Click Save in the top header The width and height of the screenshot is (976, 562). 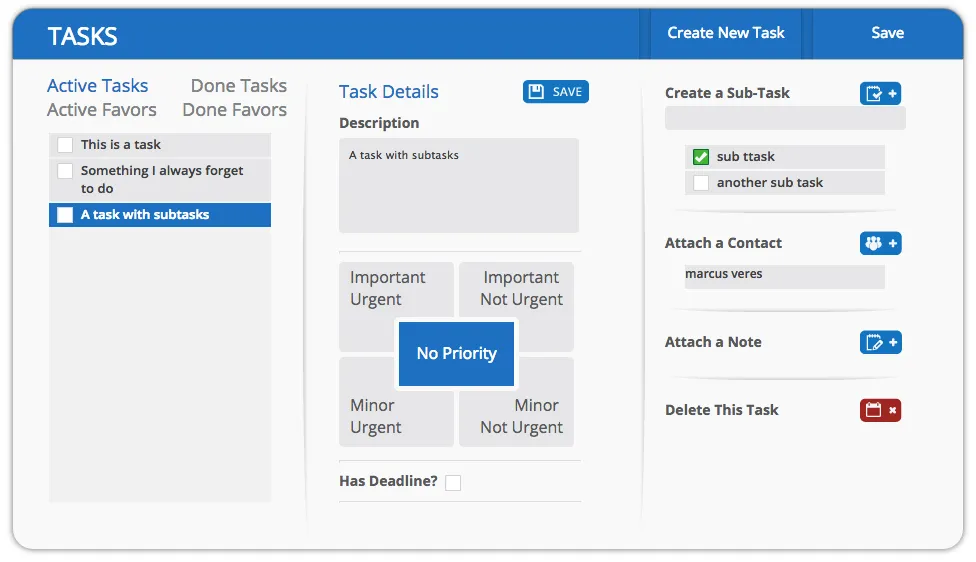pyautogui.click(x=888, y=33)
